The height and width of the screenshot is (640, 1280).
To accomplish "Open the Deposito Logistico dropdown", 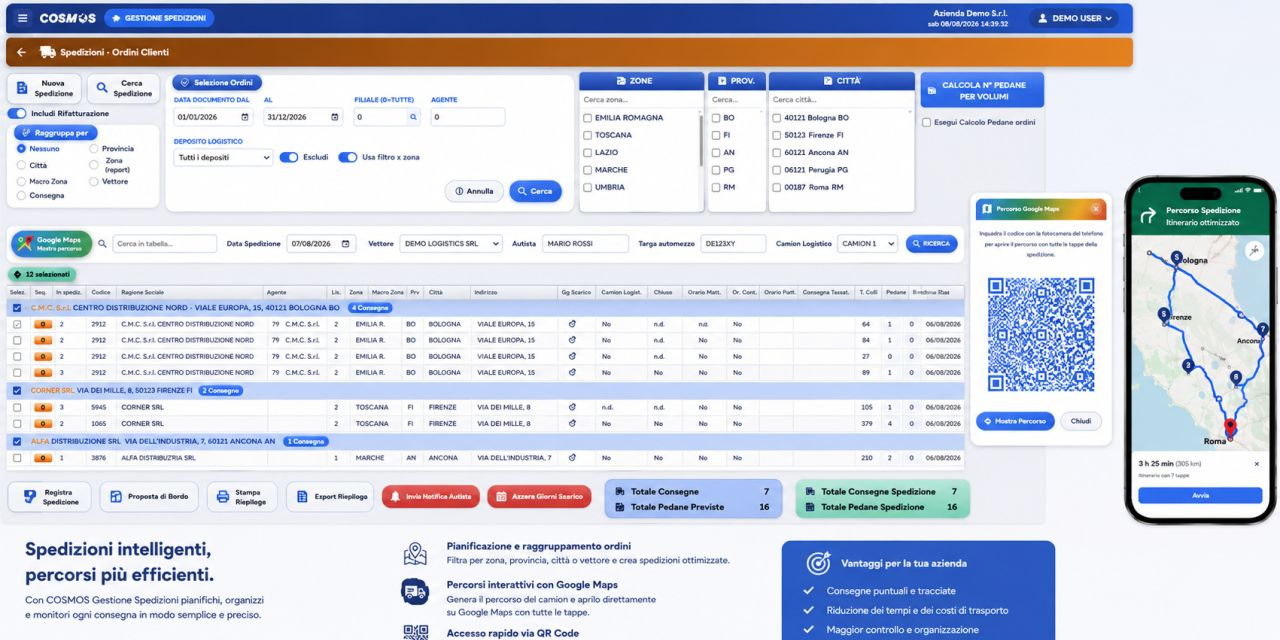I will (223, 157).
